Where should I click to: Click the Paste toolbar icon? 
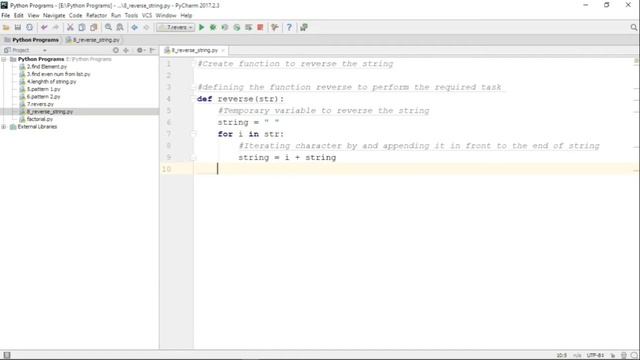point(93,27)
